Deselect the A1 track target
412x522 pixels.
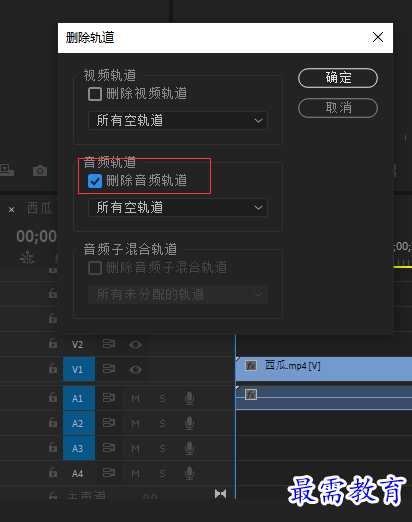(x=79, y=398)
